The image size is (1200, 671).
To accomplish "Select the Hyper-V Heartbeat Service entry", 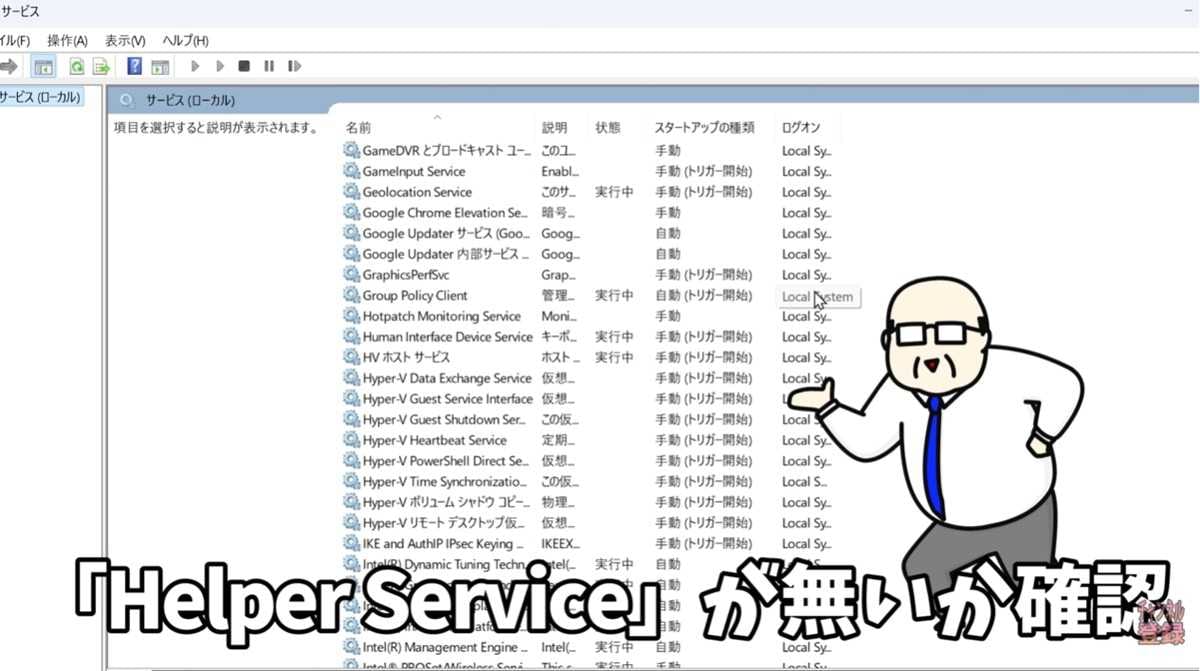I will [x=436, y=440].
